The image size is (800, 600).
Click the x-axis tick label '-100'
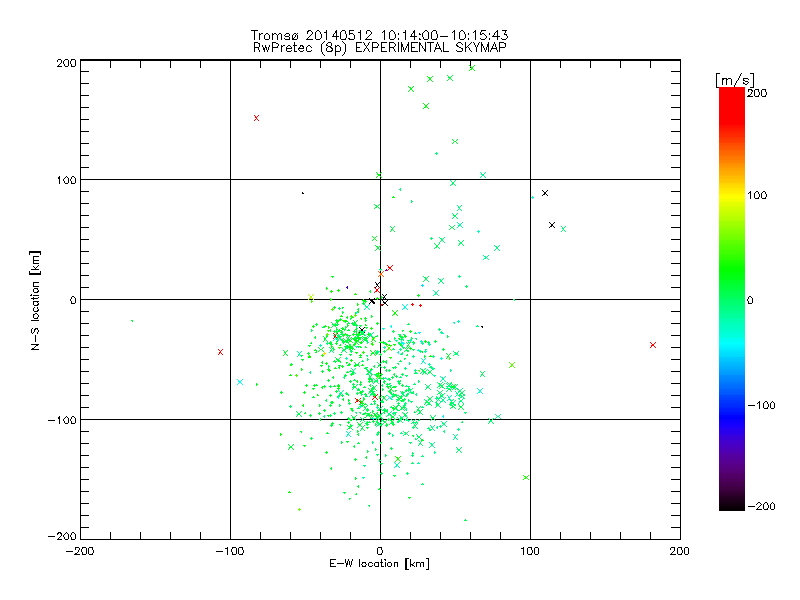tap(230, 551)
